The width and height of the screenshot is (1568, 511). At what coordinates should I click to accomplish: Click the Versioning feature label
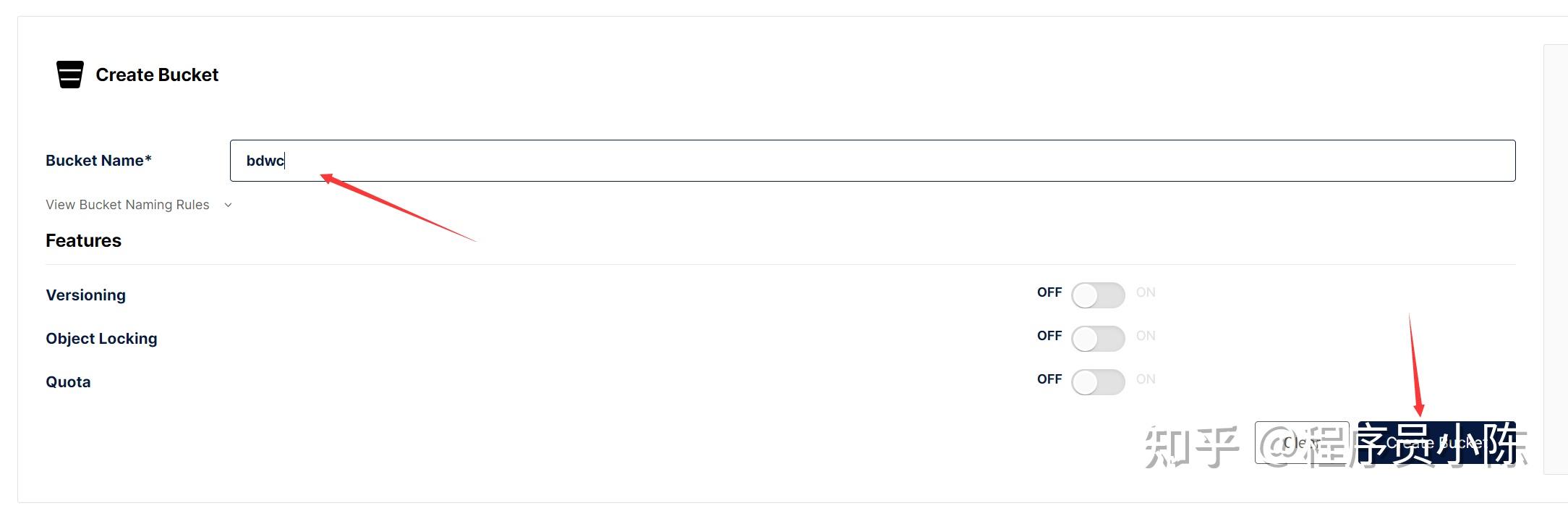(86, 295)
